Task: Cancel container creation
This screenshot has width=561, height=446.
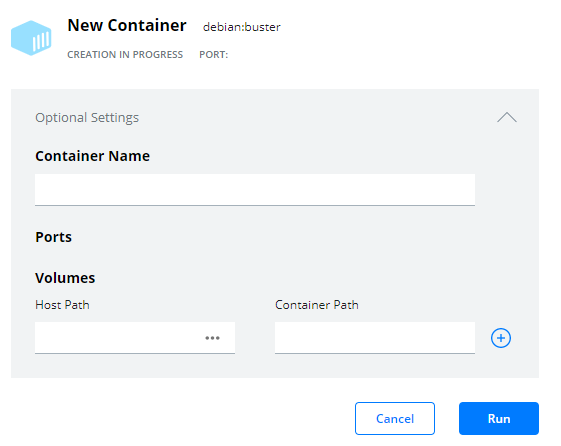Action: coord(395,418)
